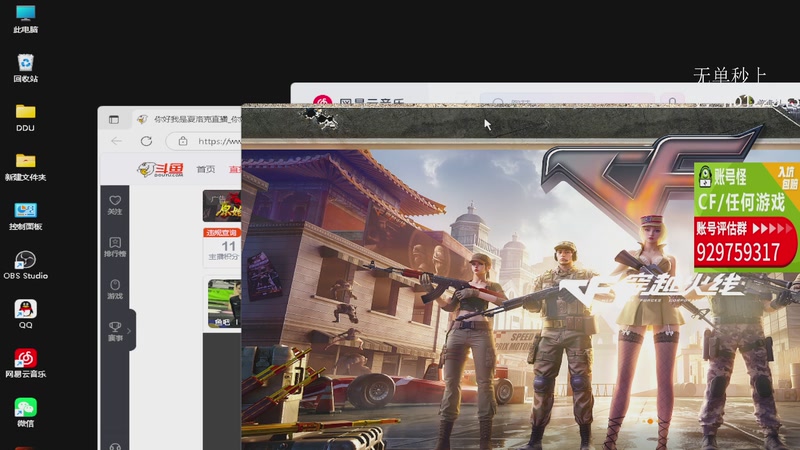The height and width of the screenshot is (450, 800).
Task: Open 排行榜 rankings in Douyu sidebar
Action: pos(115,247)
